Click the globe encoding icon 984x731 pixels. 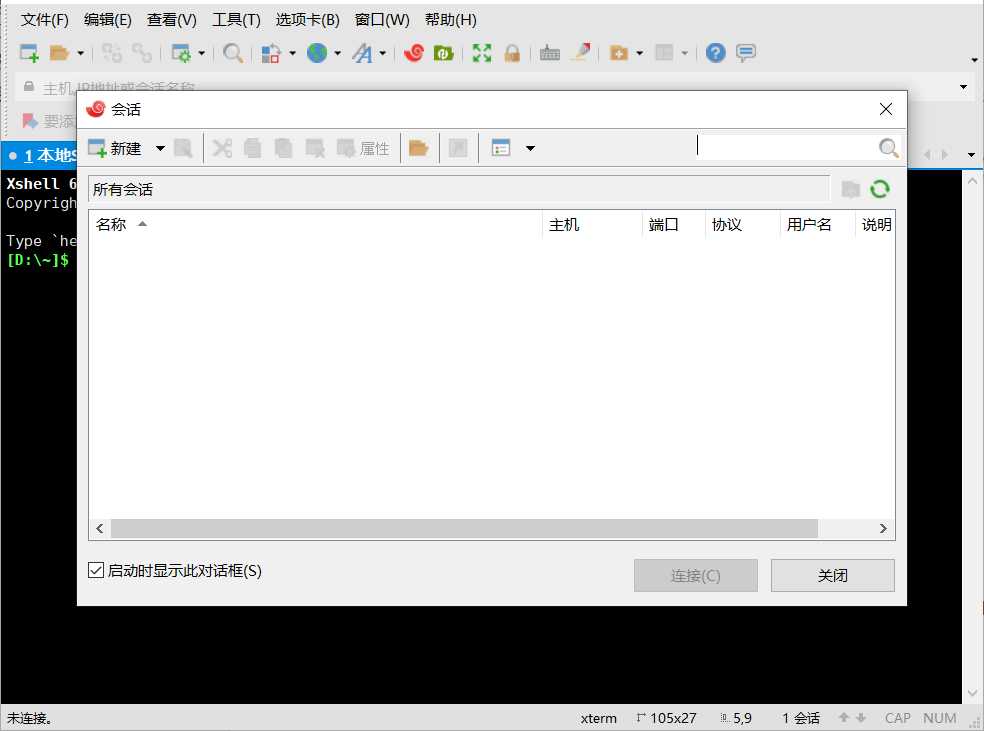click(x=317, y=53)
